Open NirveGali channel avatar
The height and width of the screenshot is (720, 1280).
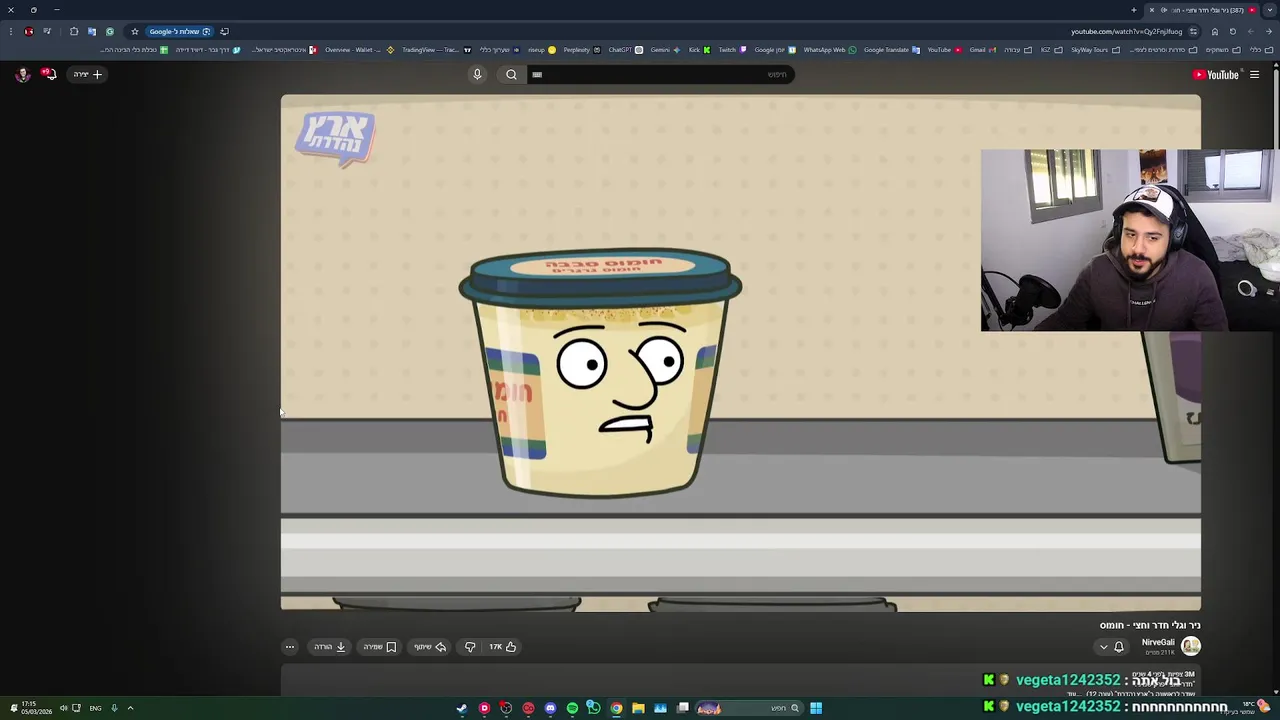pyautogui.click(x=1190, y=646)
